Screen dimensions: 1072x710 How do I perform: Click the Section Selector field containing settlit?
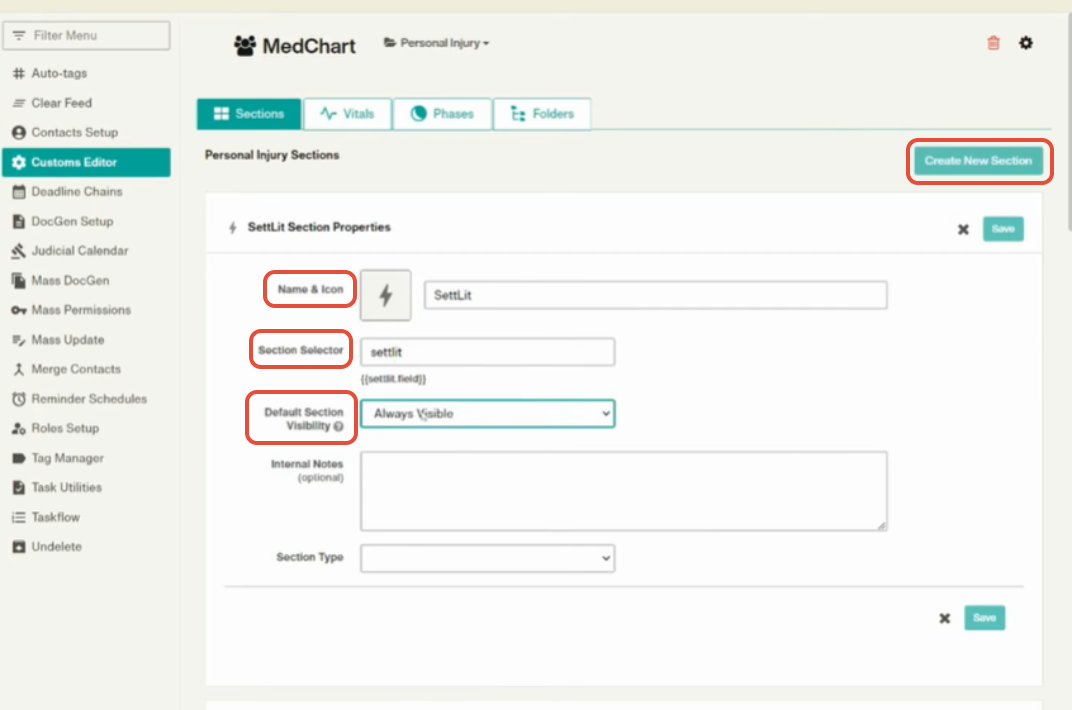[x=487, y=352]
